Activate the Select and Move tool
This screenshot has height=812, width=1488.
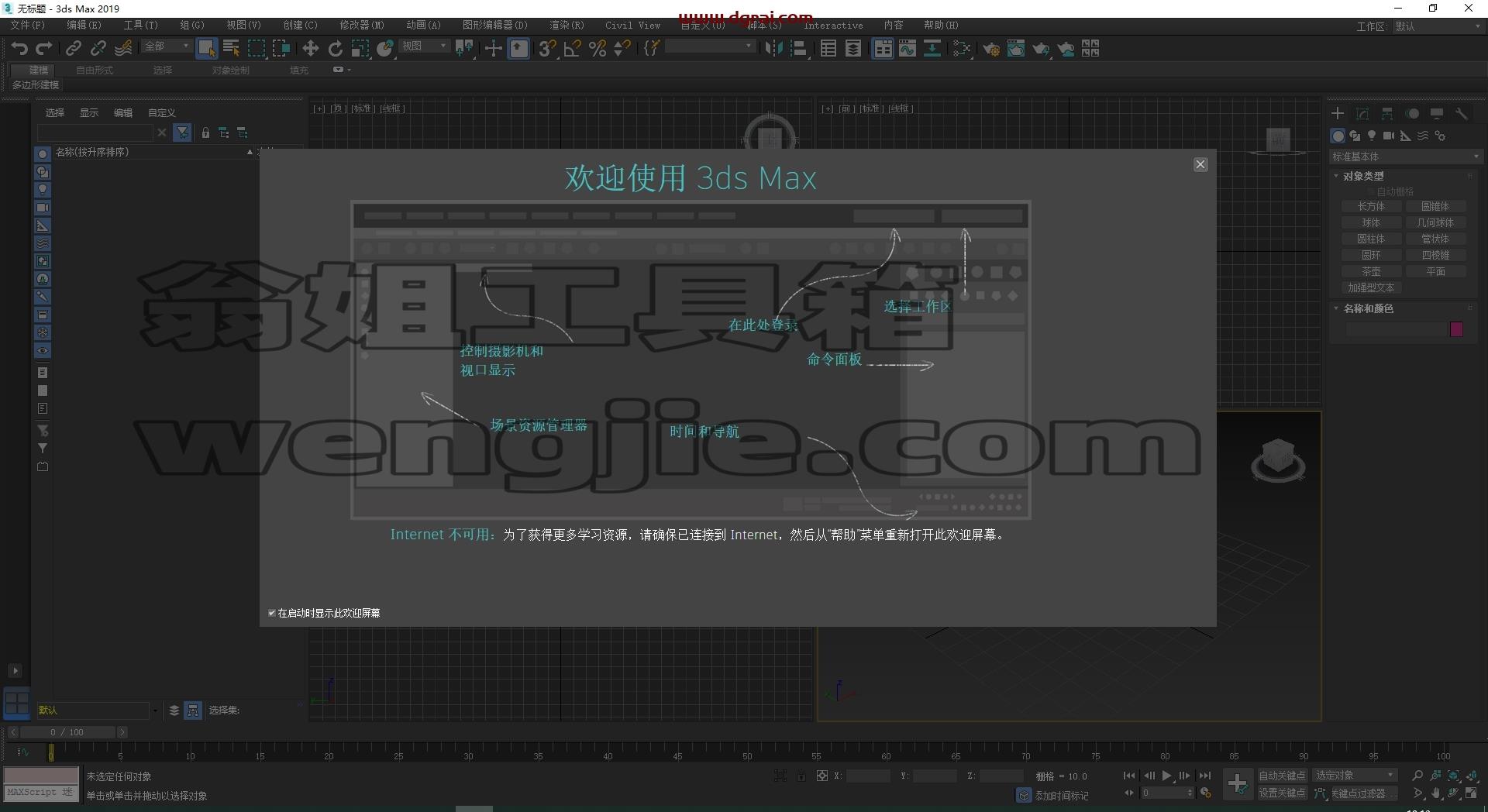310,49
